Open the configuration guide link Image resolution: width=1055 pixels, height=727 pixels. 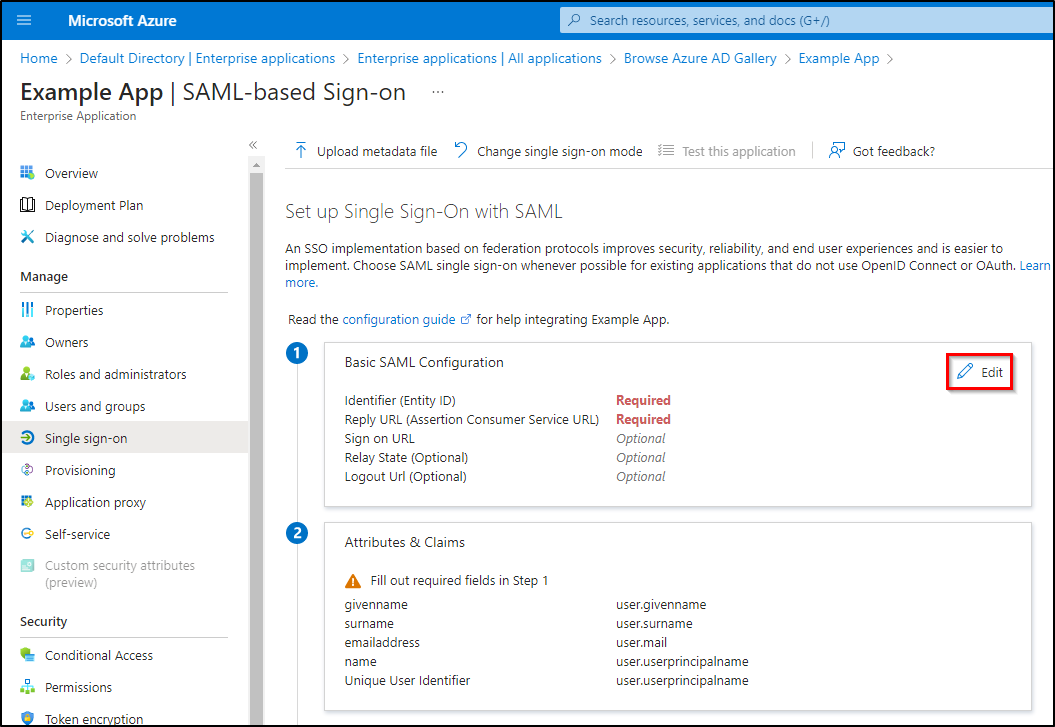pos(398,319)
